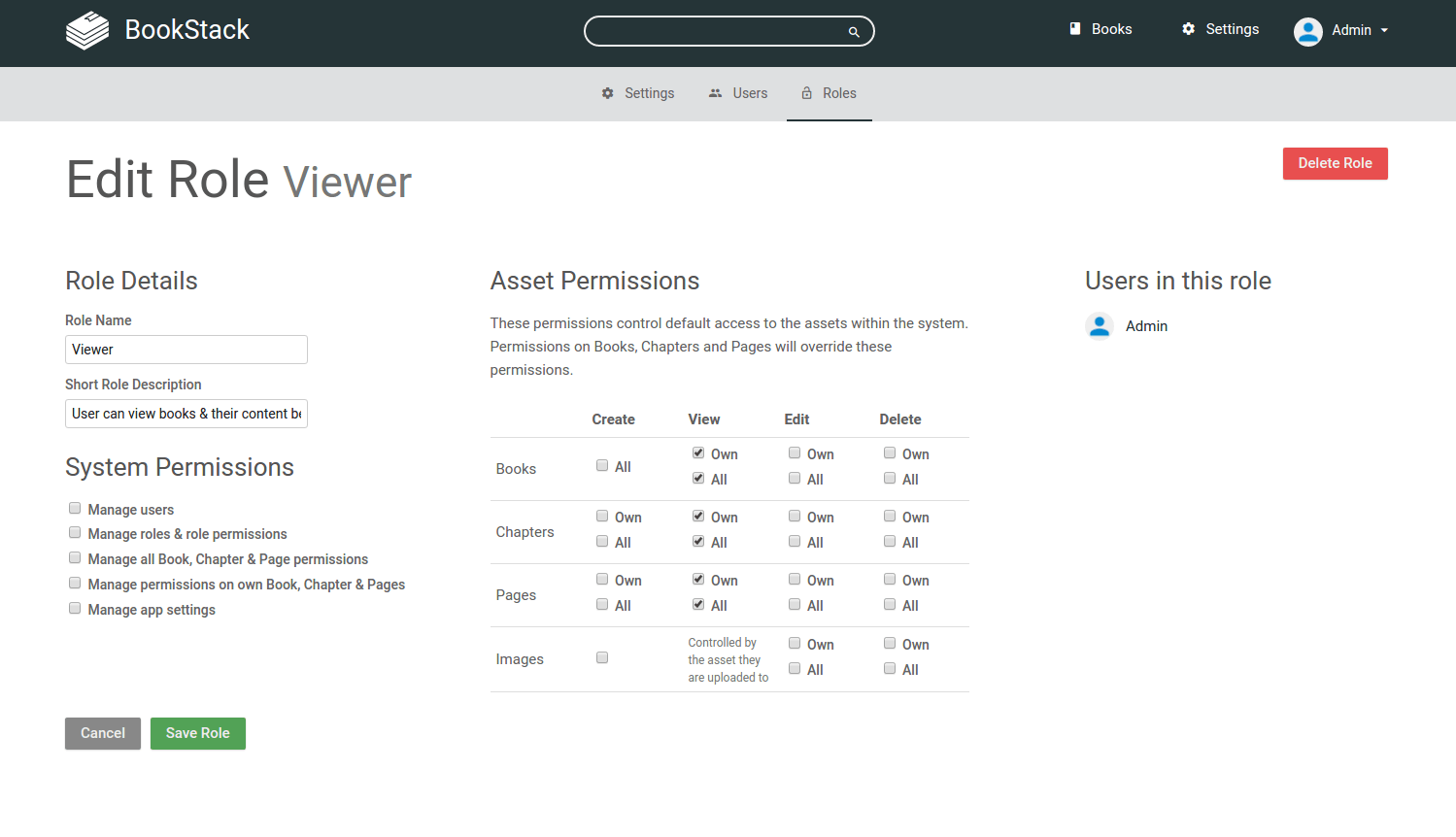Check Books Create All checkbox
Image resolution: width=1456 pixels, height=837 pixels.
(x=602, y=465)
